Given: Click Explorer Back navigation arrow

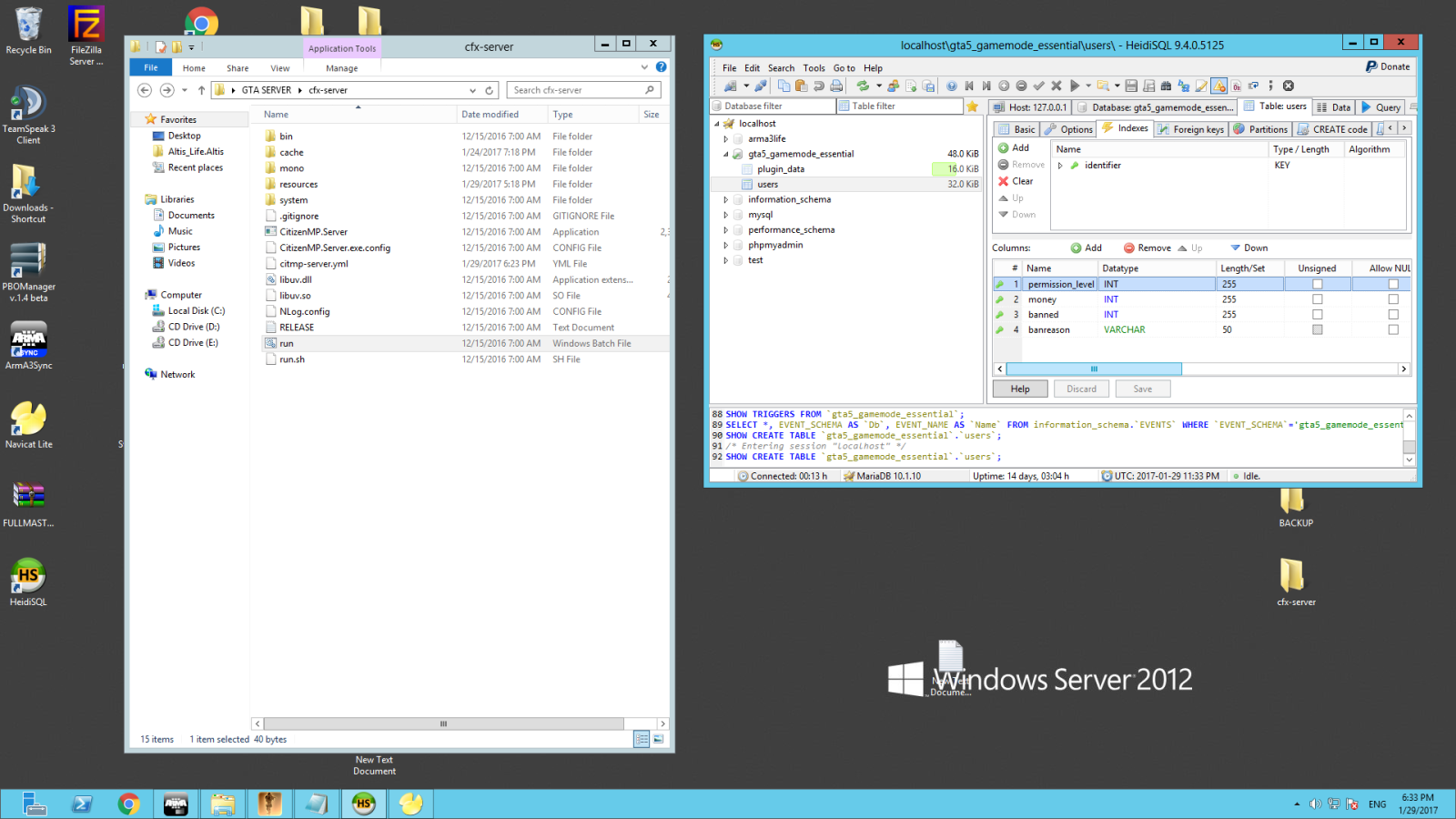Looking at the screenshot, I should pyautogui.click(x=145, y=90).
